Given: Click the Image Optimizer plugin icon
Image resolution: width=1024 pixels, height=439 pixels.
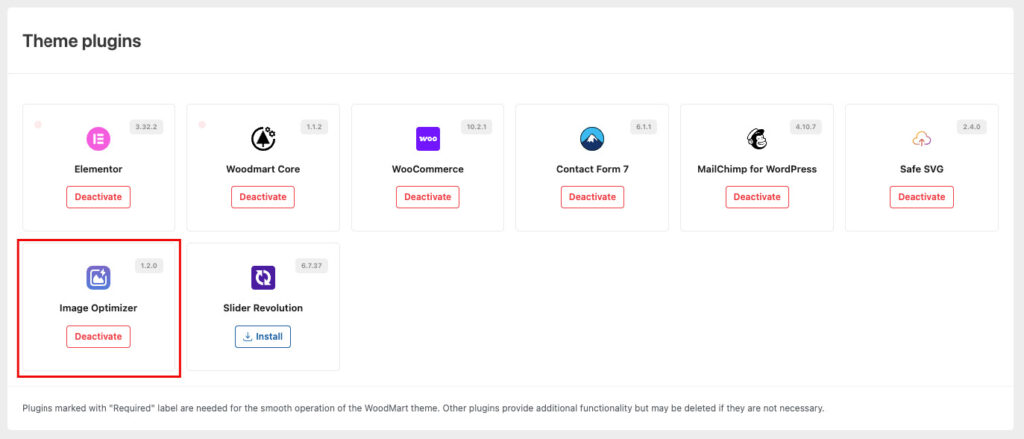Looking at the screenshot, I should tap(98, 277).
